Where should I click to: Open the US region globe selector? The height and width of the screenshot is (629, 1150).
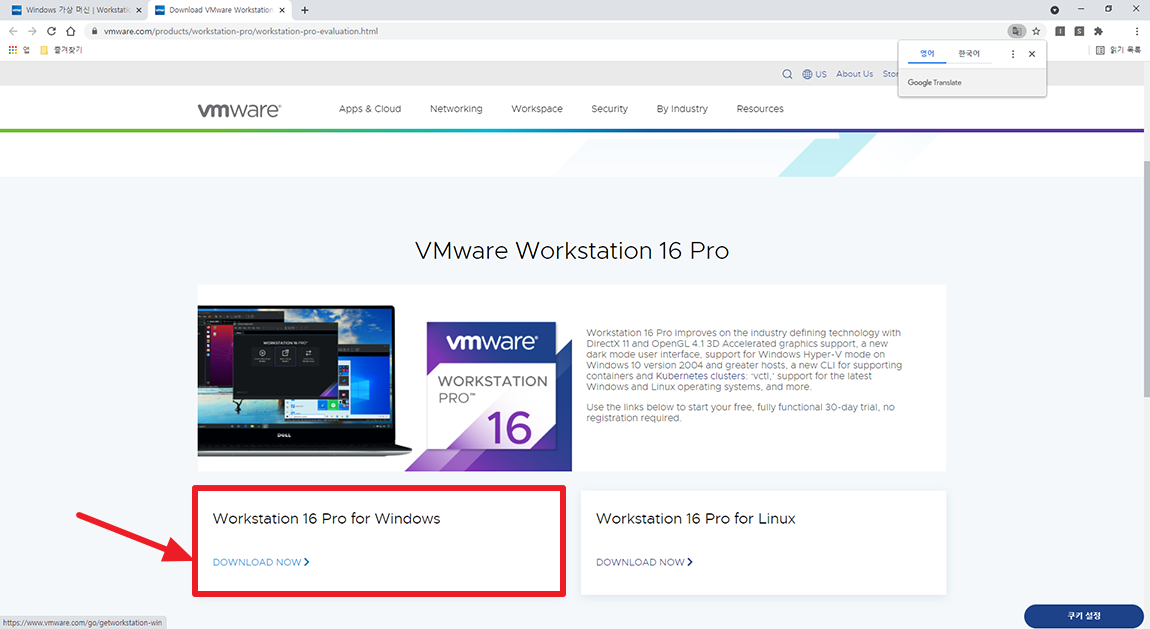[814, 74]
